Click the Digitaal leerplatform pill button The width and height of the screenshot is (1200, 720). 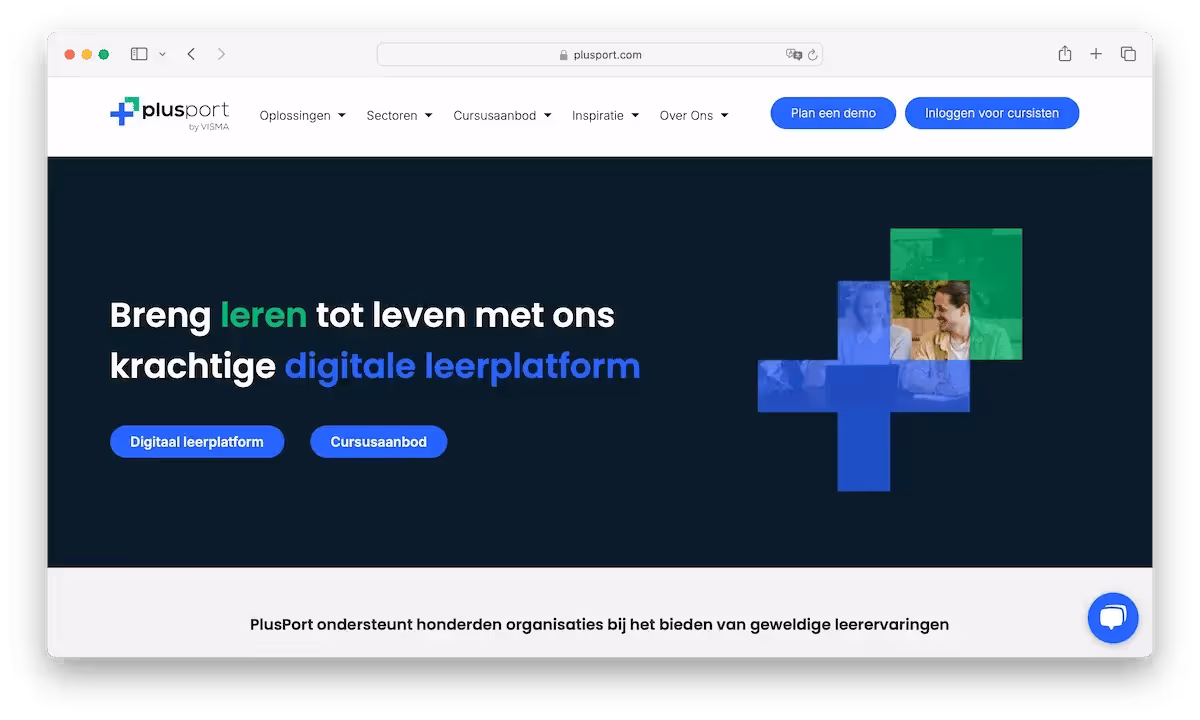click(x=197, y=441)
